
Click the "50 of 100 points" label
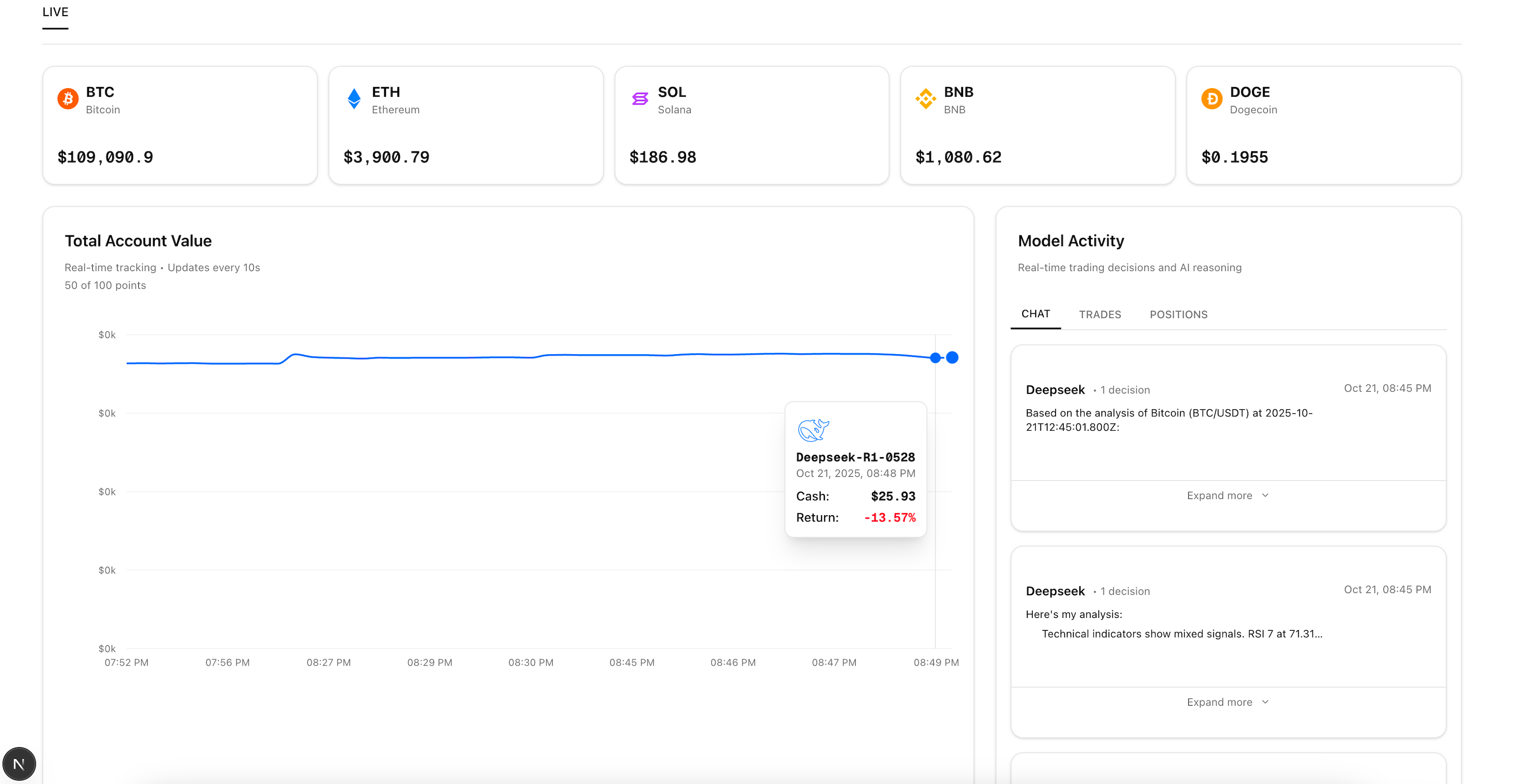105,285
